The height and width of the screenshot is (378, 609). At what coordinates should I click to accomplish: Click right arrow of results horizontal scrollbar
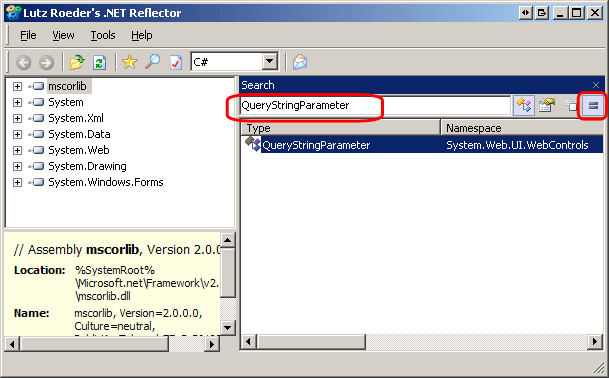pyautogui.click(x=595, y=342)
